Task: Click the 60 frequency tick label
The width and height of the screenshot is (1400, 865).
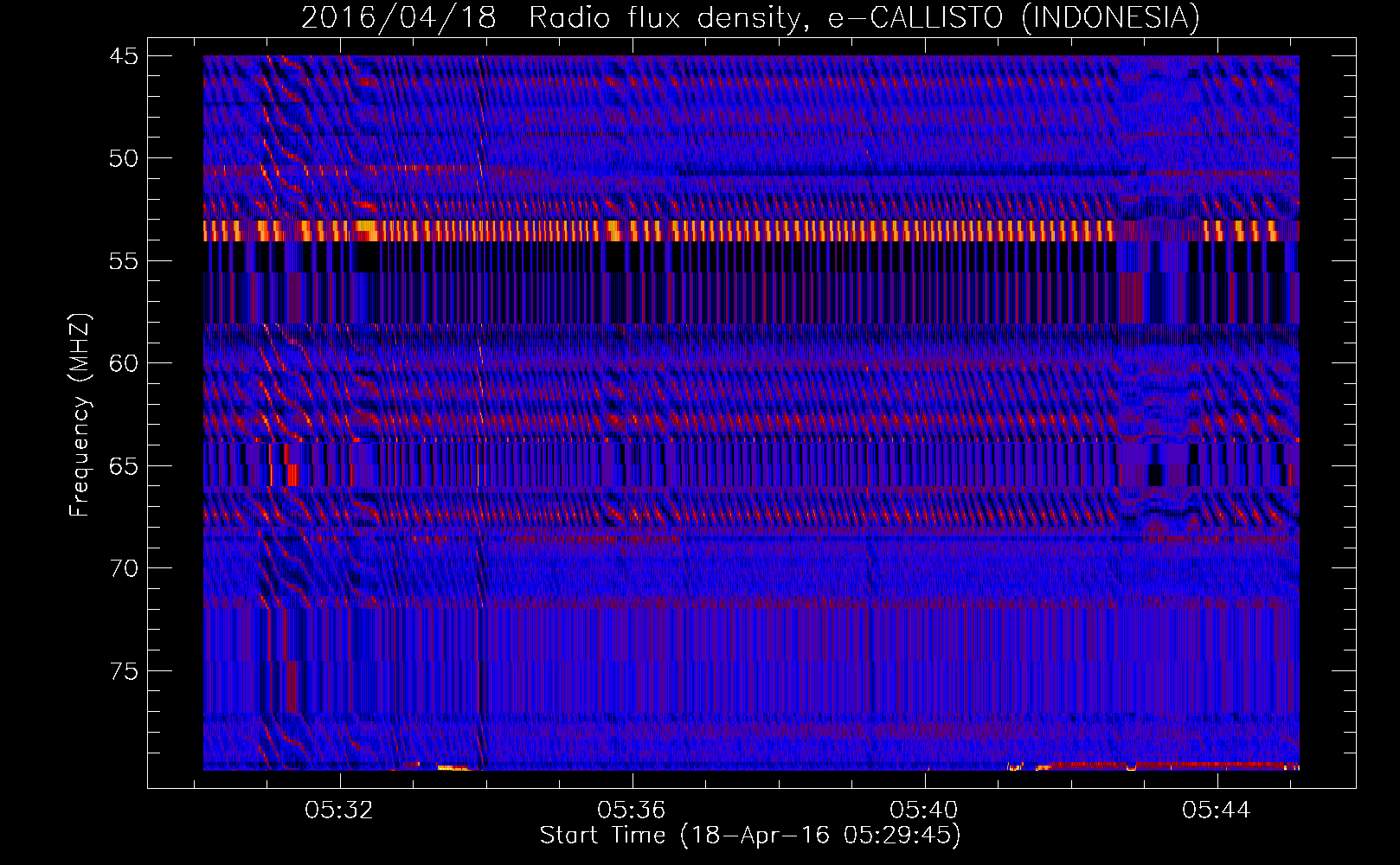Action: (123, 363)
